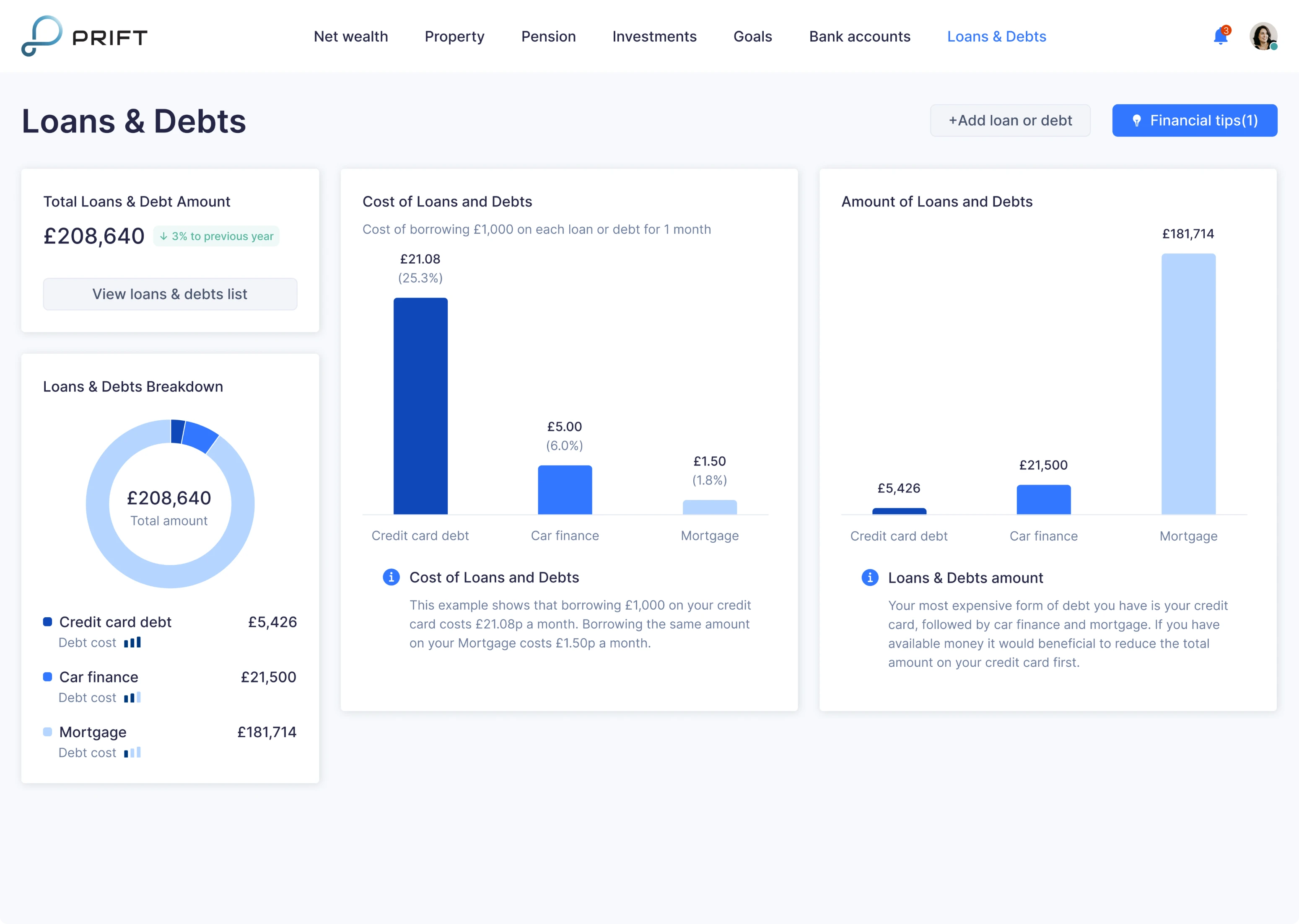The width and height of the screenshot is (1299, 924).
Task: Click the info icon beside Cost of Loans and Debts
Action: tap(391, 577)
